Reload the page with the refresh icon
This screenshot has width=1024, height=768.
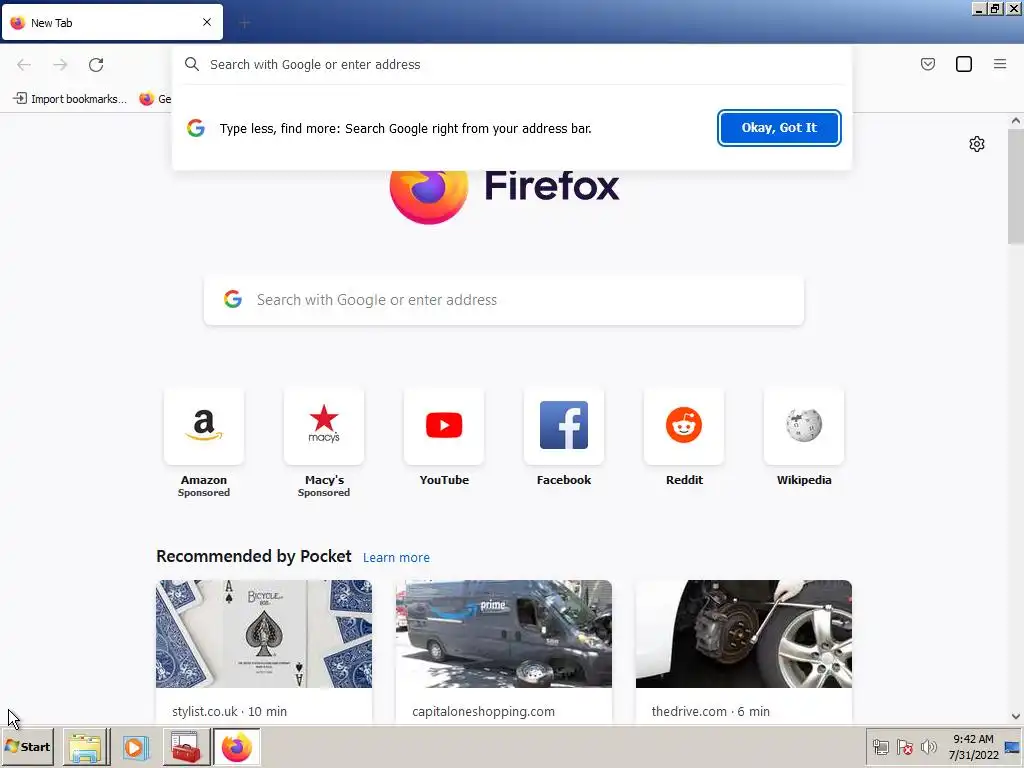(96, 64)
